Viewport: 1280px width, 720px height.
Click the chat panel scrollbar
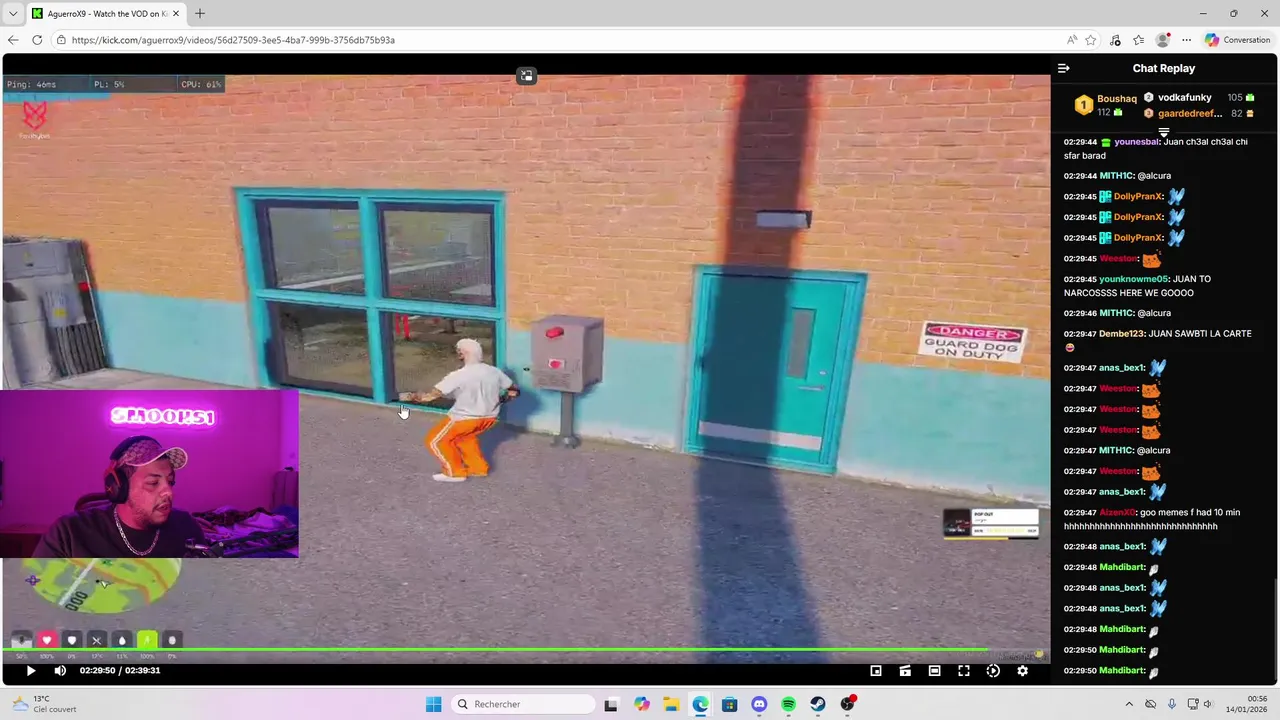click(x=1275, y=631)
